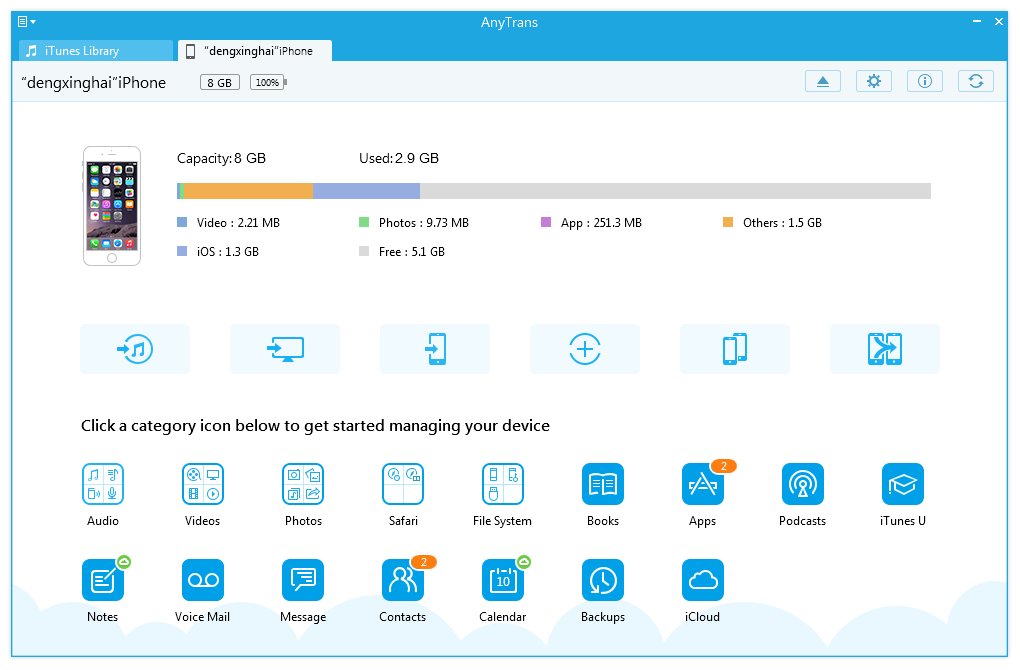Open the Podcasts category

[x=803, y=484]
